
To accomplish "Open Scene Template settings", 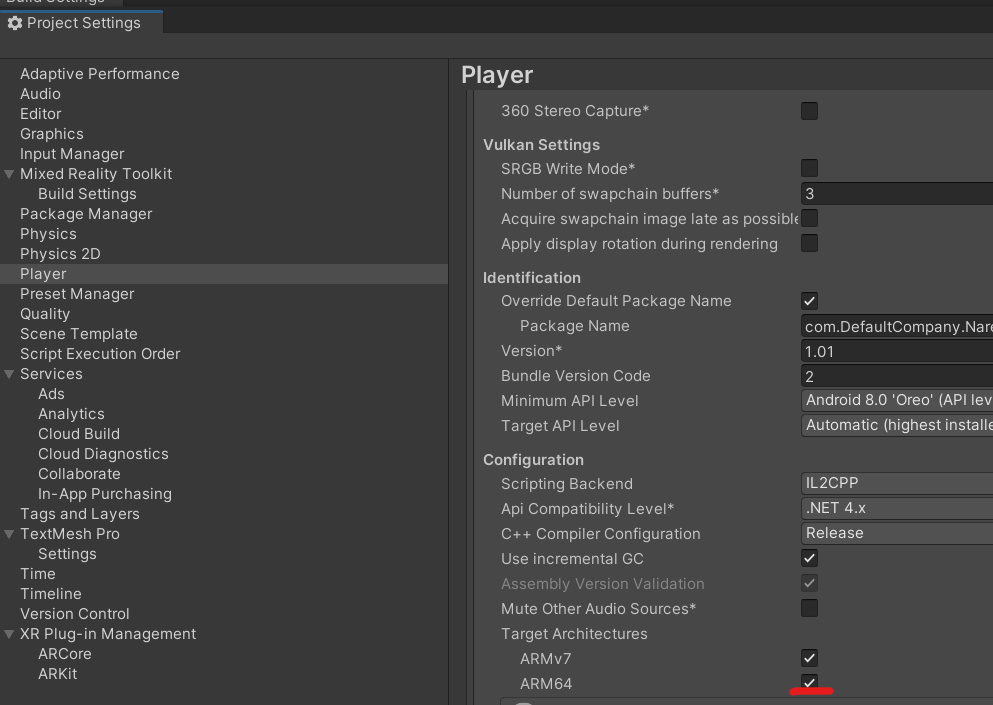I will 79,334.
